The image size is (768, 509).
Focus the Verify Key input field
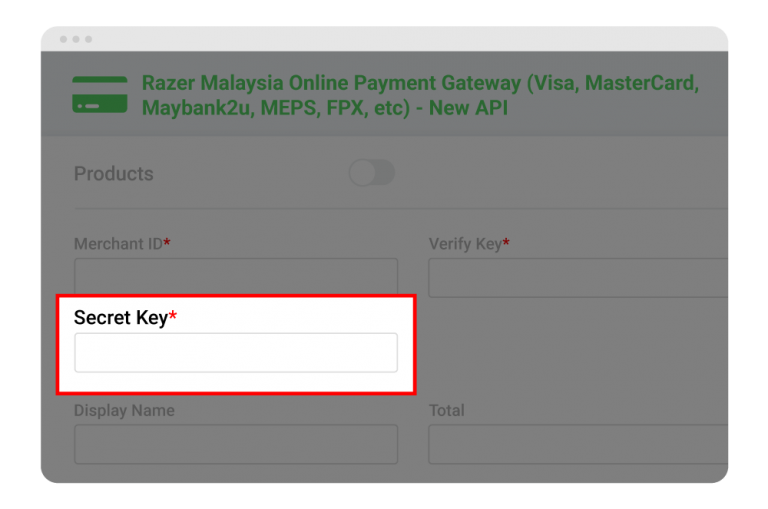[x=578, y=277]
